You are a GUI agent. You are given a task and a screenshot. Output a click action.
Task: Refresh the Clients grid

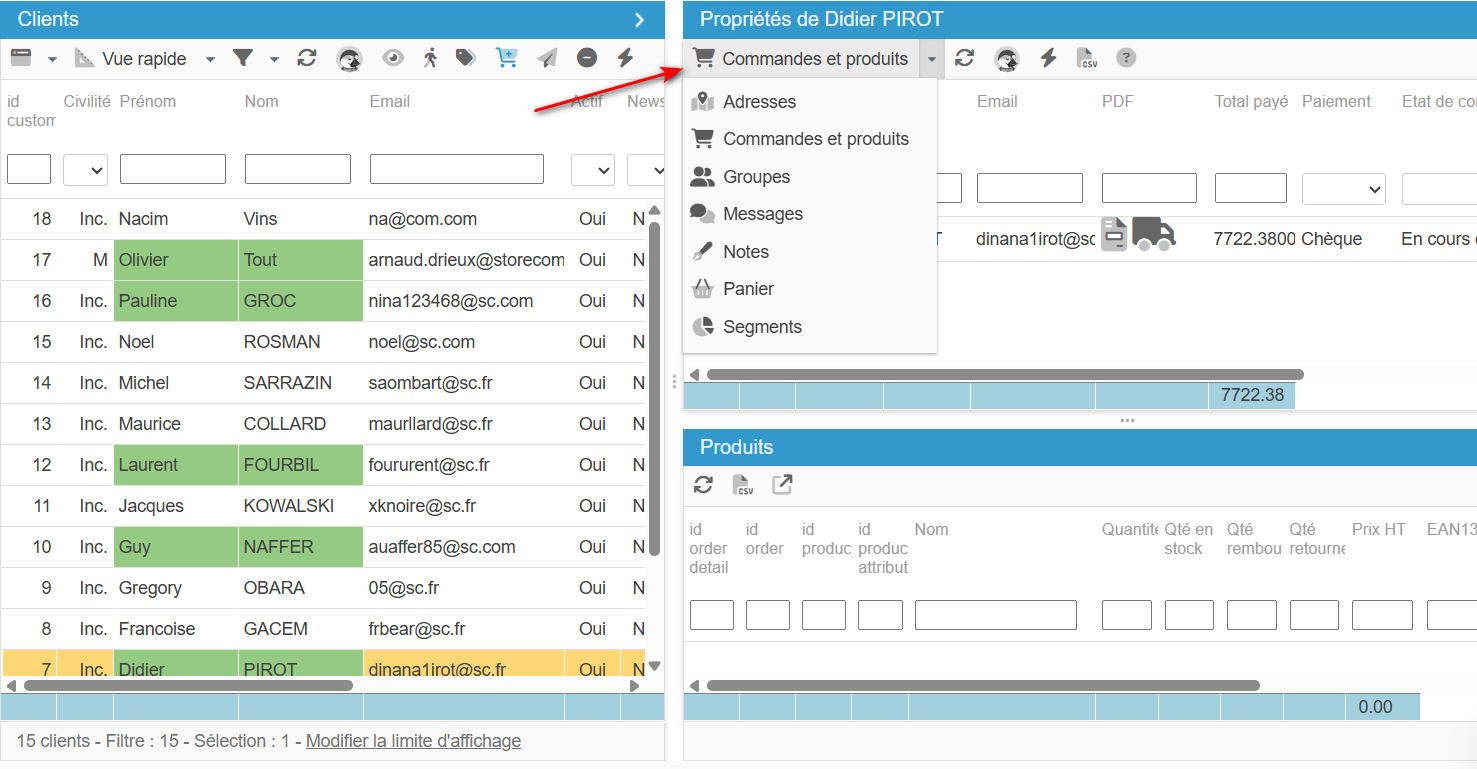307,58
